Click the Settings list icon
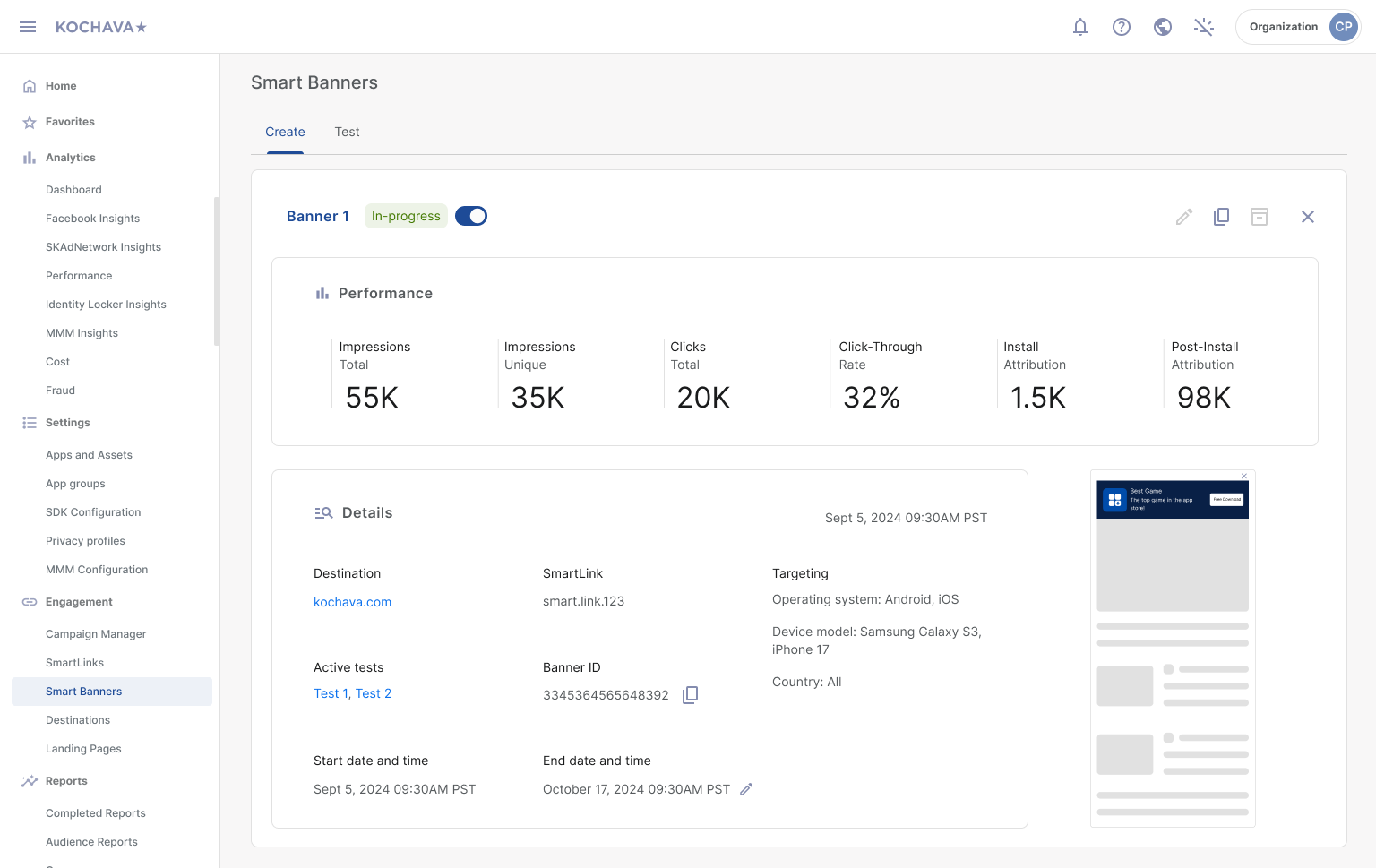Viewport: 1376px width, 868px height. coord(30,423)
